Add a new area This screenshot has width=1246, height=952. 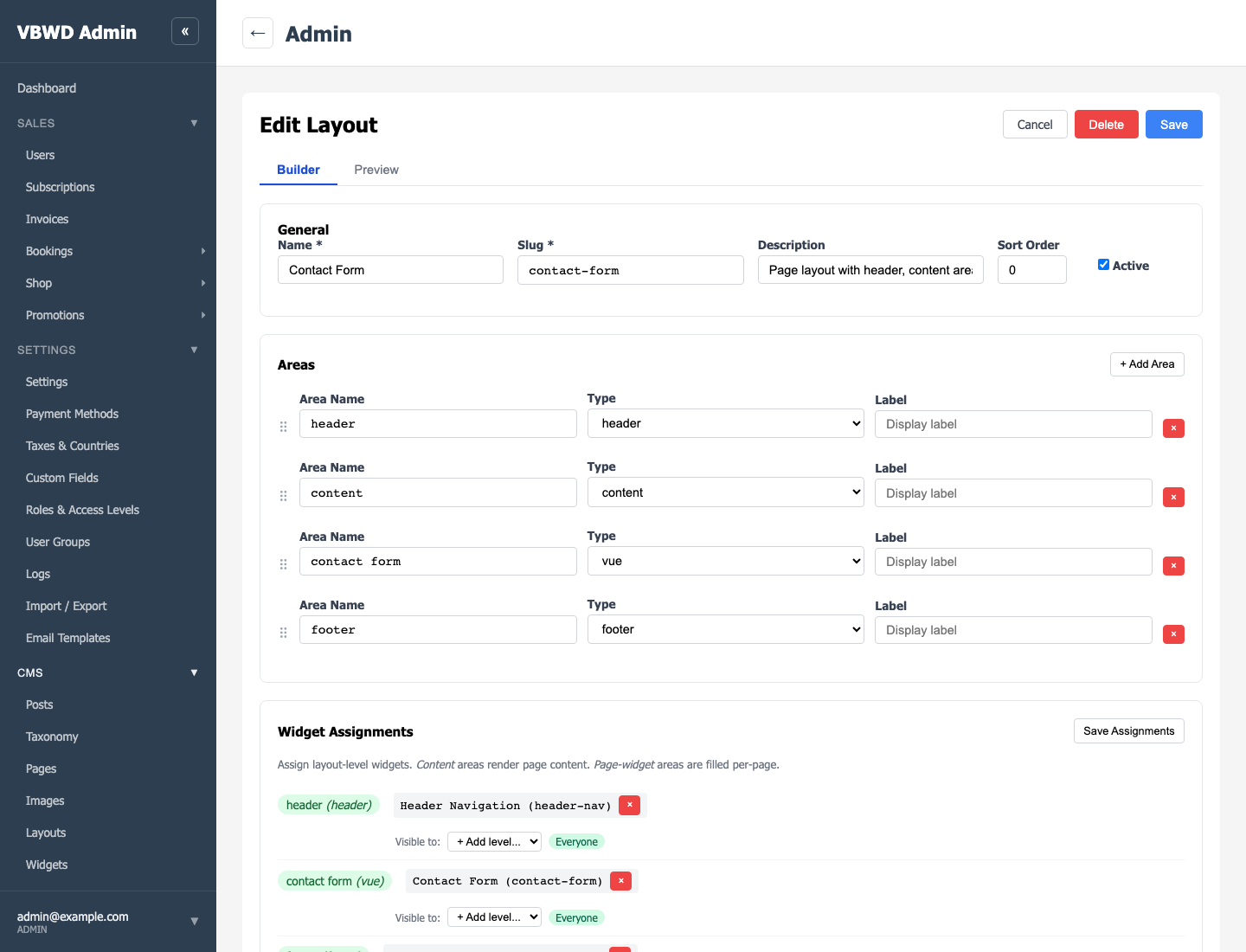[1146, 364]
